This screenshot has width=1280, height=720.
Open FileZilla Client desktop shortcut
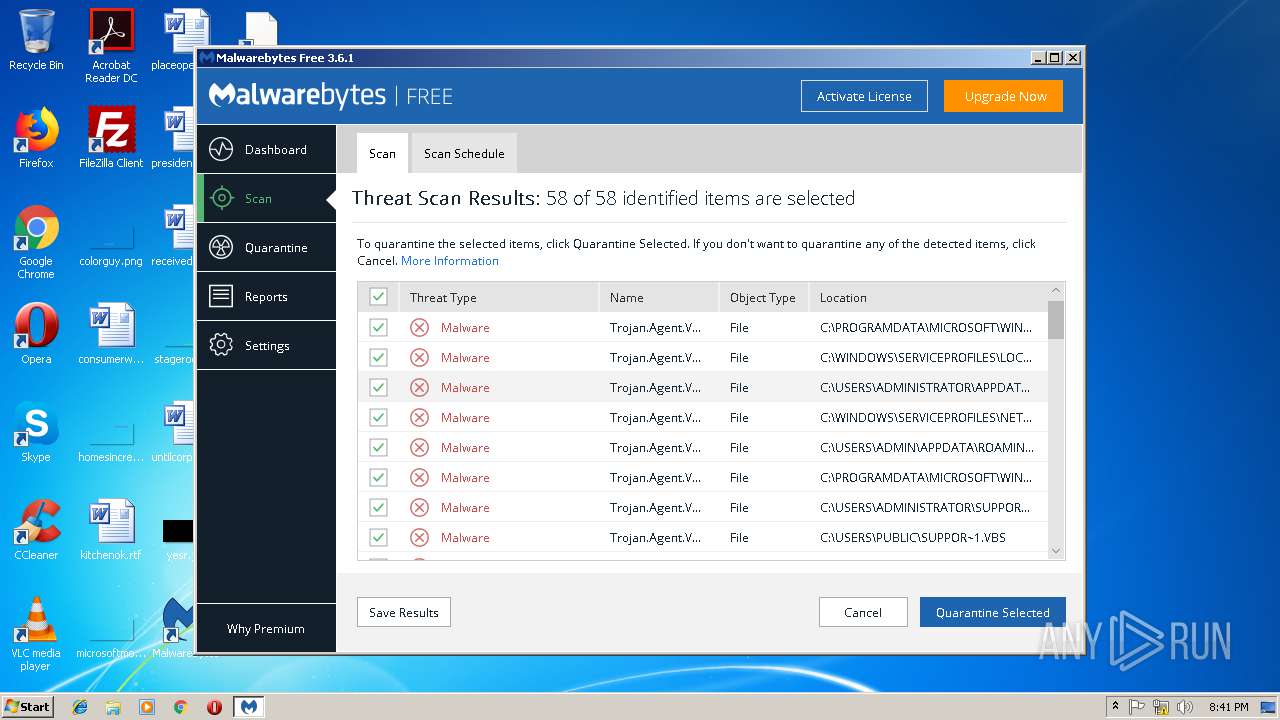(111, 138)
